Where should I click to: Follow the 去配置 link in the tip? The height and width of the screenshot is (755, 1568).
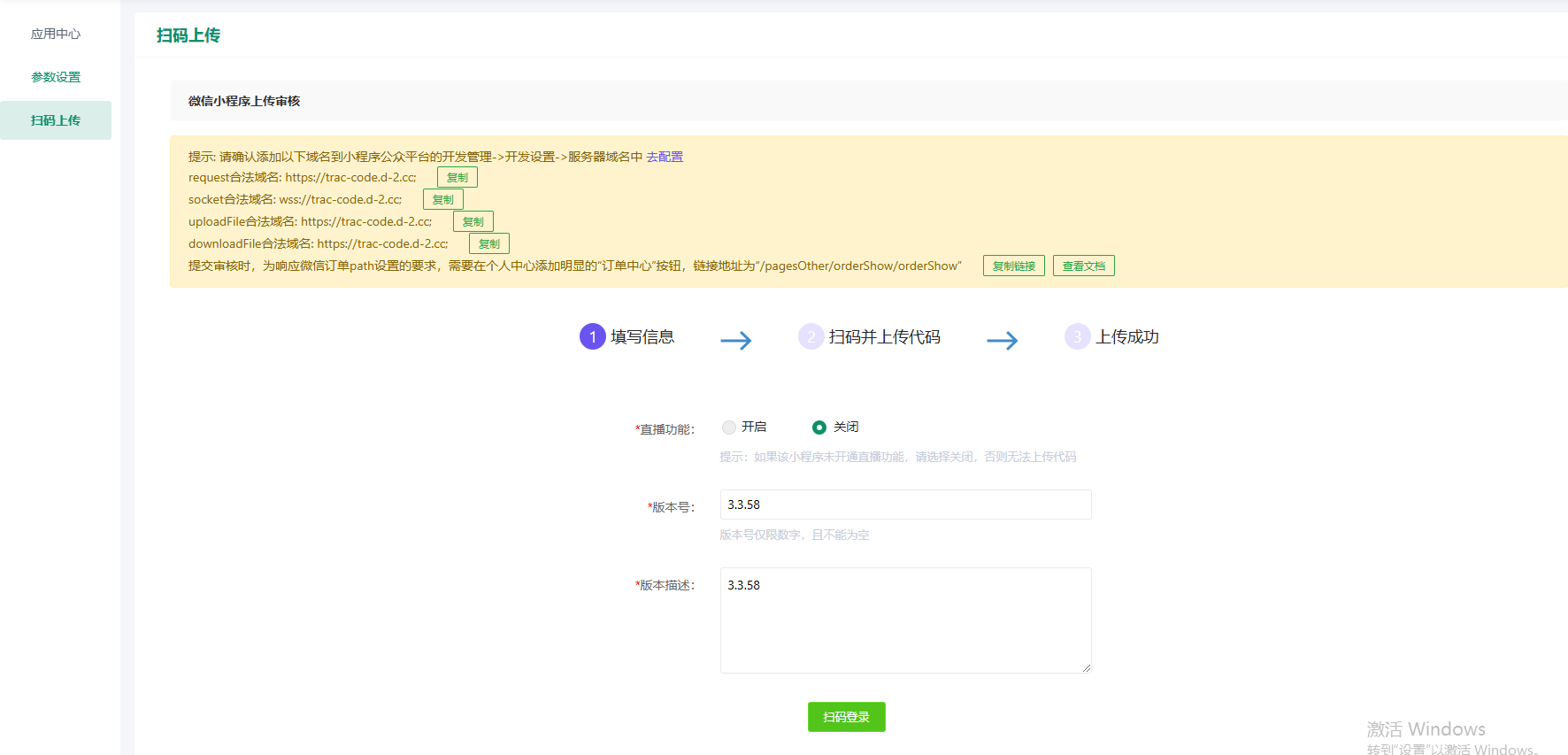(665, 157)
